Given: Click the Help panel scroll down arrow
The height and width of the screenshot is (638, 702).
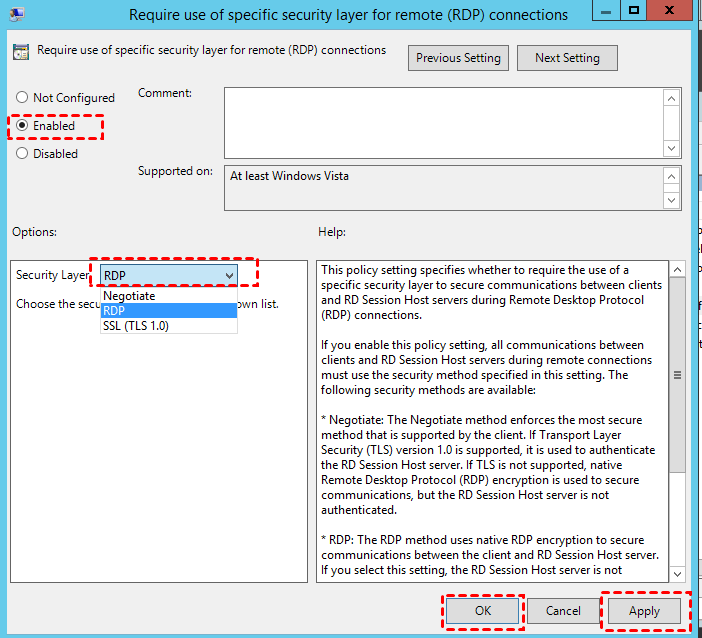Looking at the screenshot, I should 677,573.
